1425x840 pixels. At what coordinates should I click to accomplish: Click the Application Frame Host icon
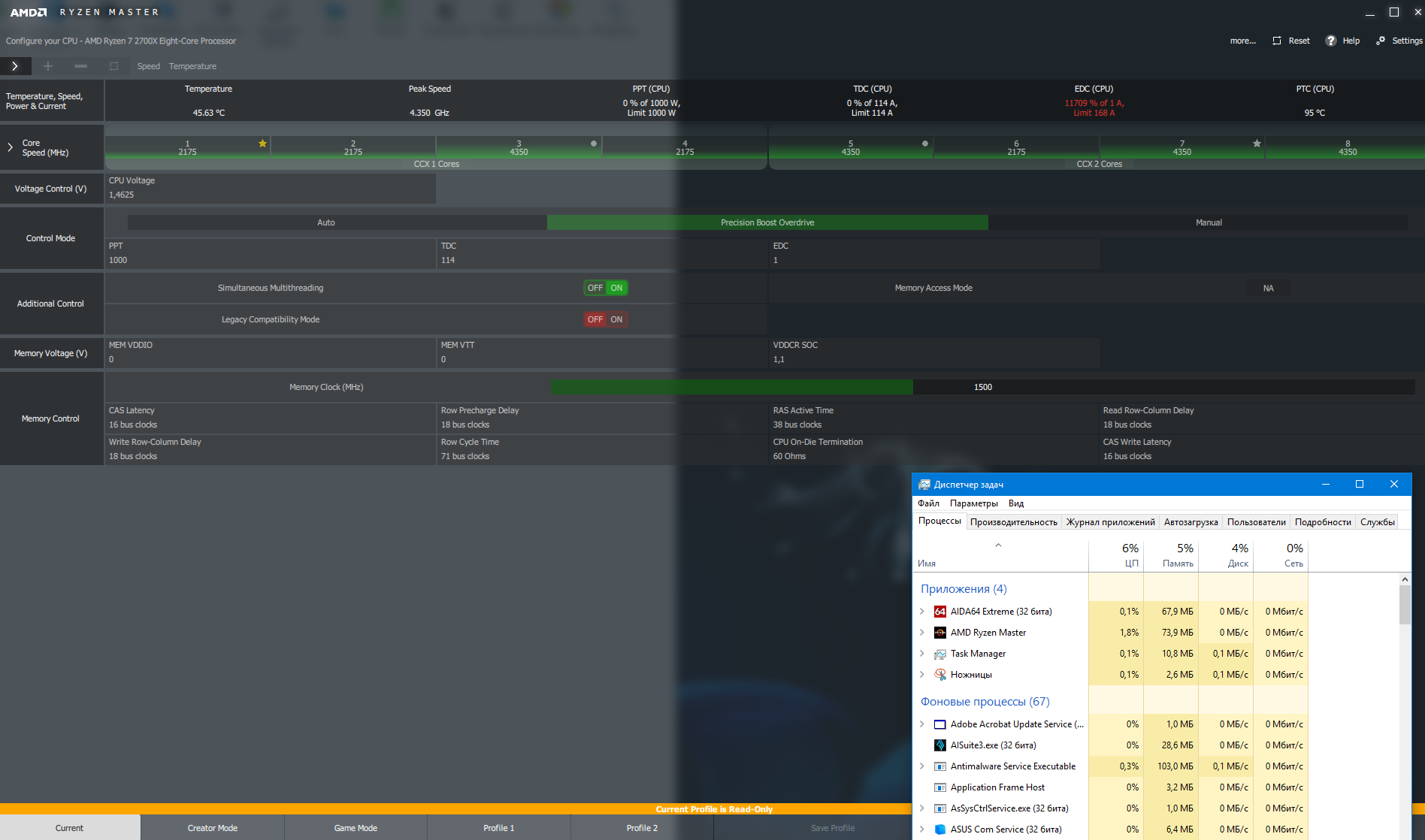(x=940, y=787)
